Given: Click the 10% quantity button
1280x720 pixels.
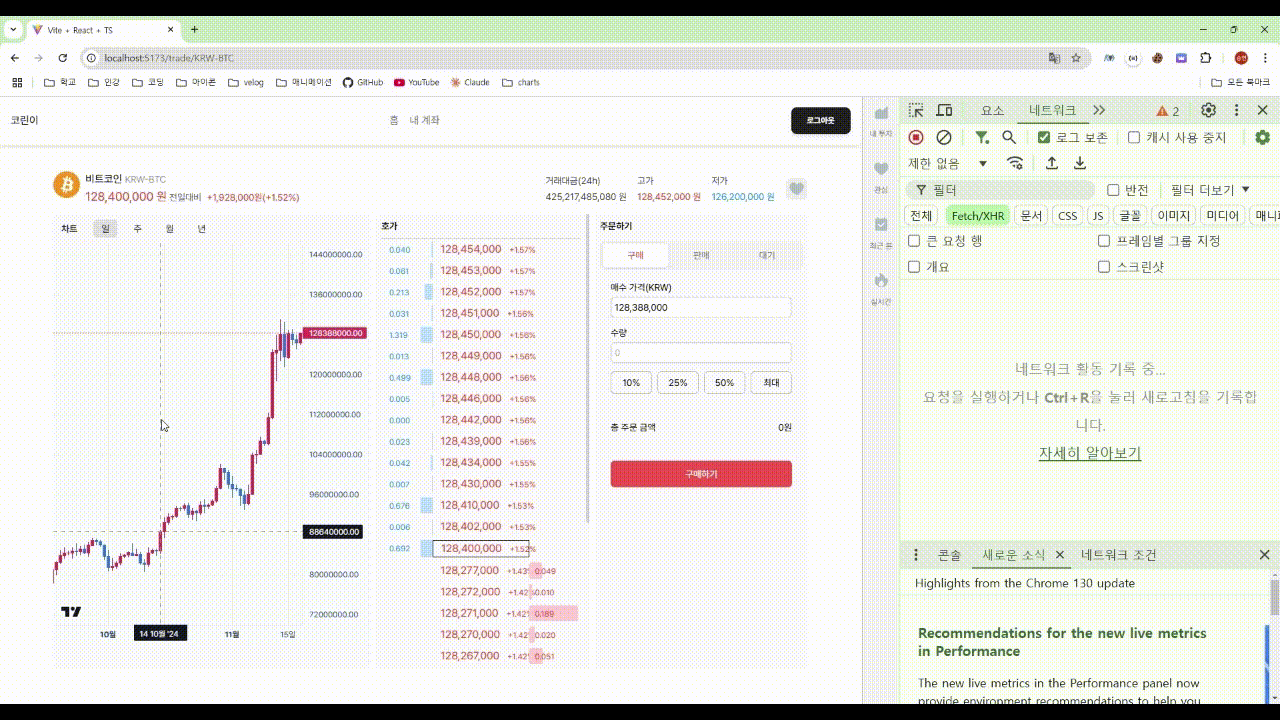Looking at the screenshot, I should tap(631, 383).
